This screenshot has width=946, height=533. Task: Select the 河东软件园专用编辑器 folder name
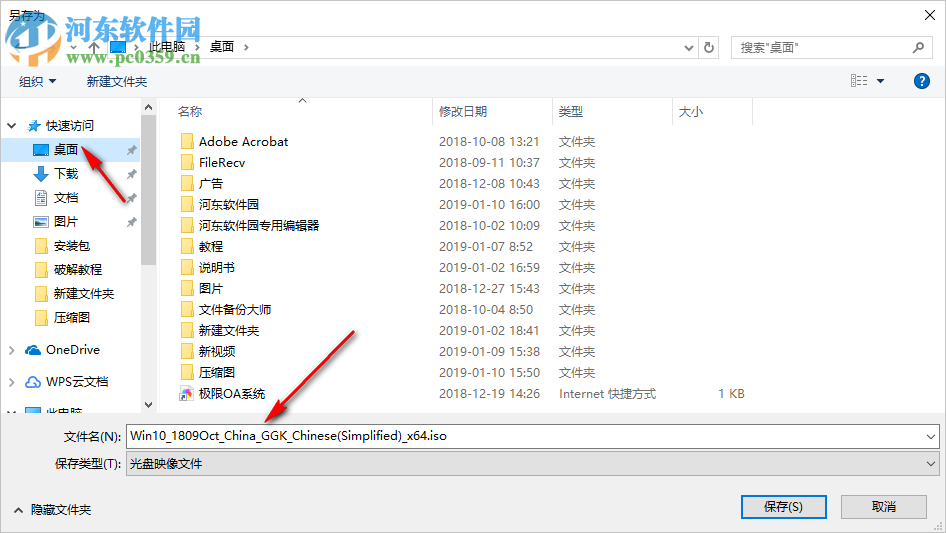pyautogui.click(x=259, y=226)
